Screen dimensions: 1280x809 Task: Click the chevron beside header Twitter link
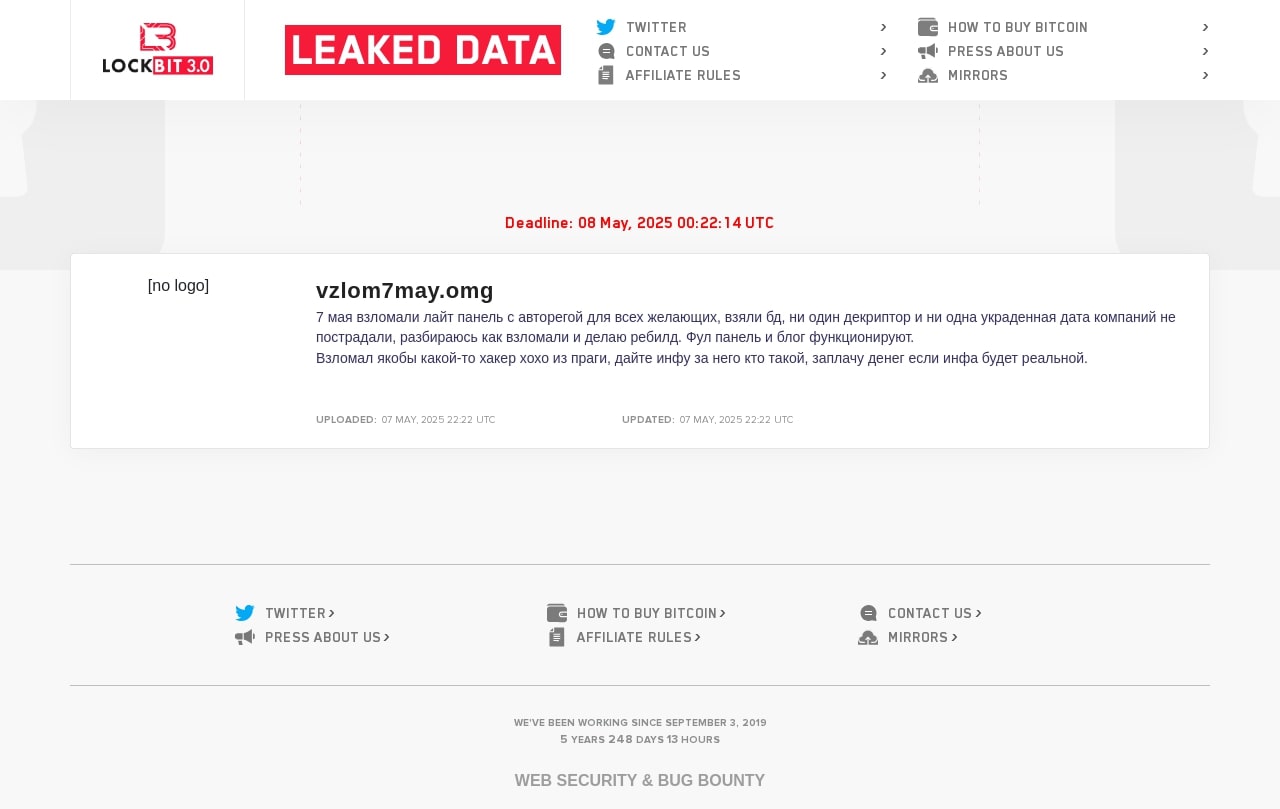[x=884, y=27]
